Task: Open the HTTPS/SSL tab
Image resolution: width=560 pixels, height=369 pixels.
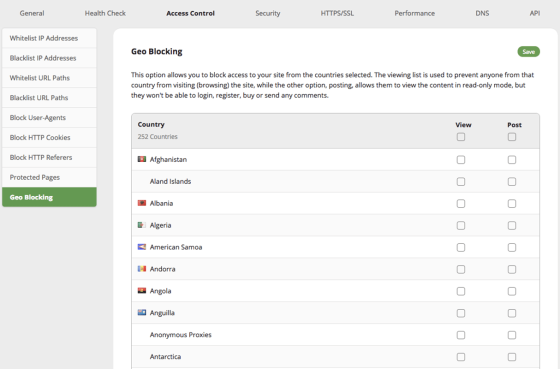Action: pyautogui.click(x=337, y=13)
